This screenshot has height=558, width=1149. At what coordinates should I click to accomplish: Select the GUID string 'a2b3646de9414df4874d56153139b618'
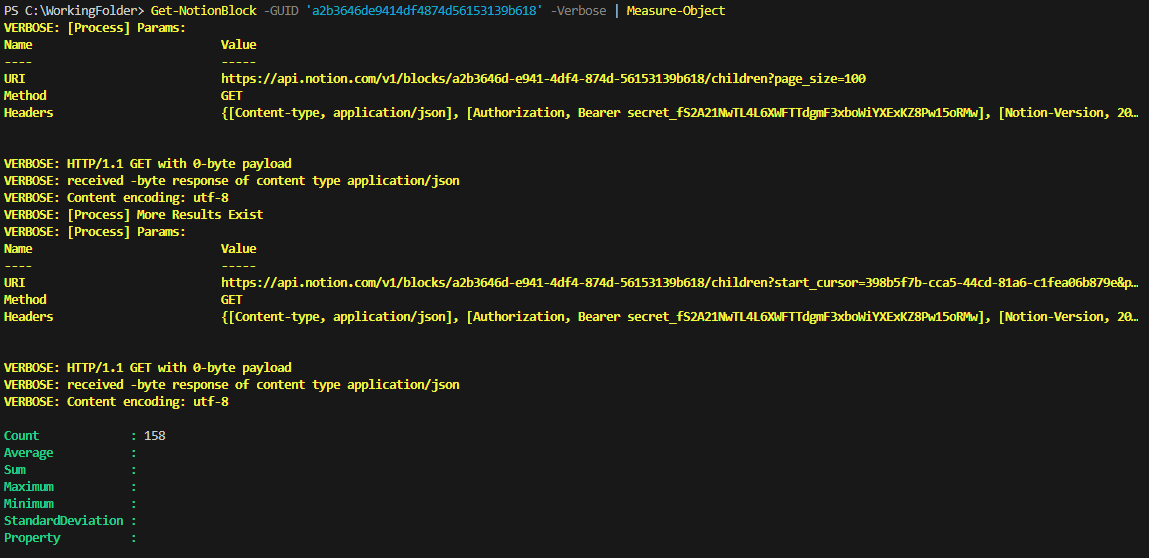pyautogui.click(x=425, y=11)
